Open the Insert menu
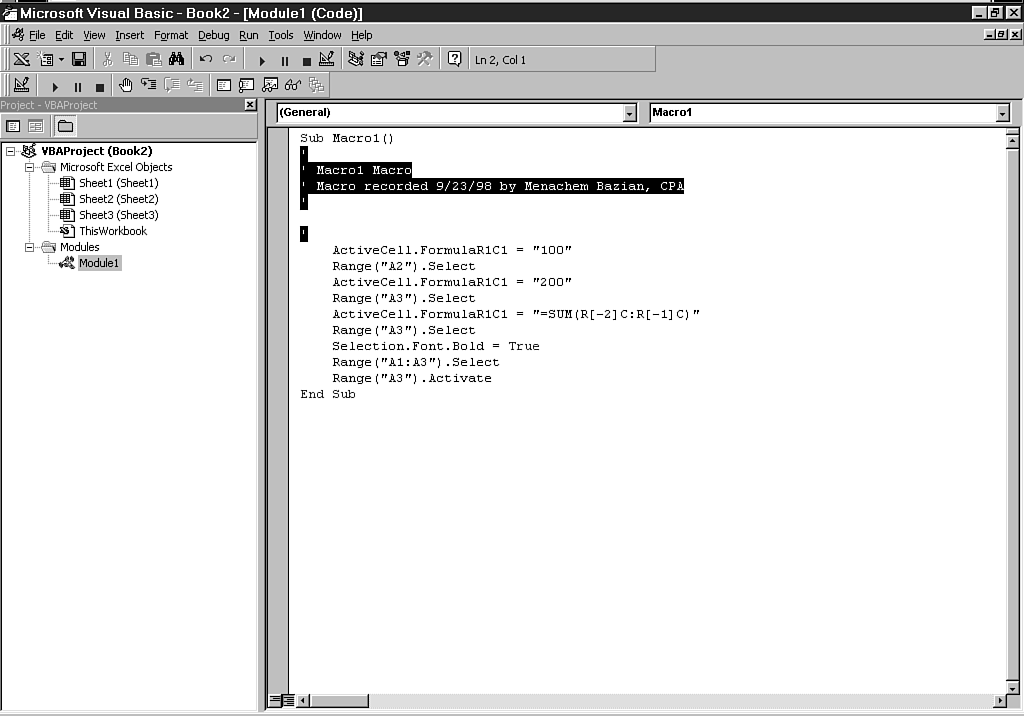The width and height of the screenshot is (1024, 716). pos(129,35)
